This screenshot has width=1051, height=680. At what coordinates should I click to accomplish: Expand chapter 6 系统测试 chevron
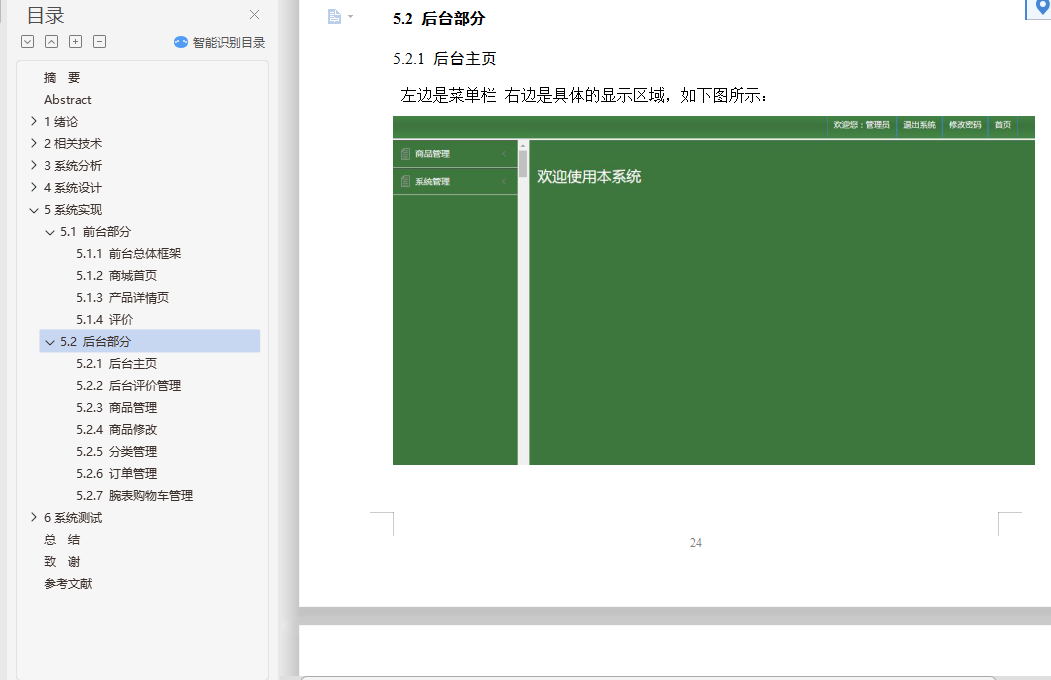[x=34, y=517]
